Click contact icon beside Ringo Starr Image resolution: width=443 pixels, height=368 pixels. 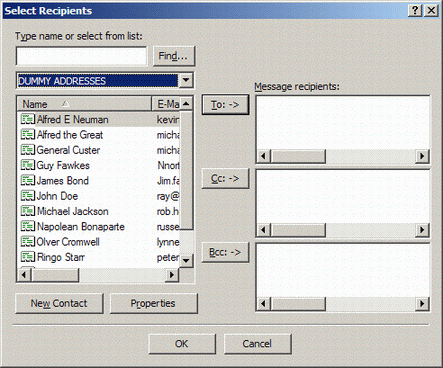coord(28,257)
